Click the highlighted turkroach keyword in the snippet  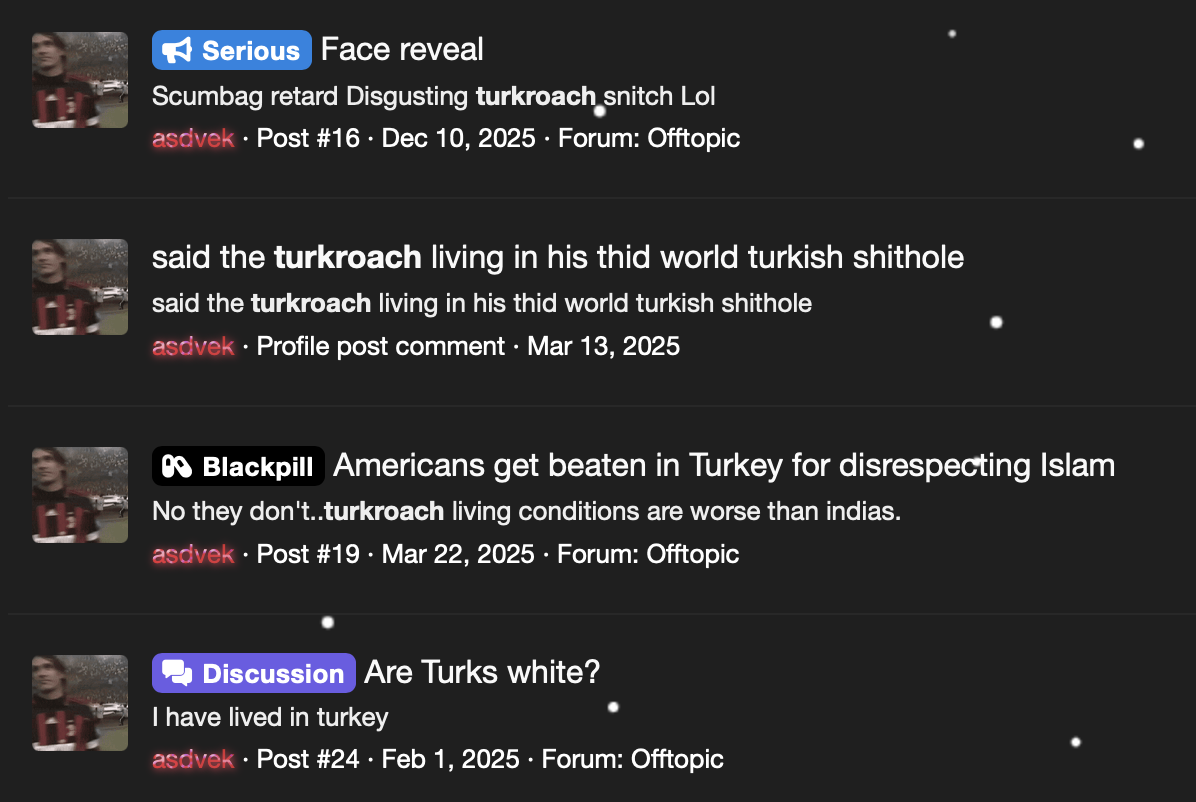pos(535,96)
